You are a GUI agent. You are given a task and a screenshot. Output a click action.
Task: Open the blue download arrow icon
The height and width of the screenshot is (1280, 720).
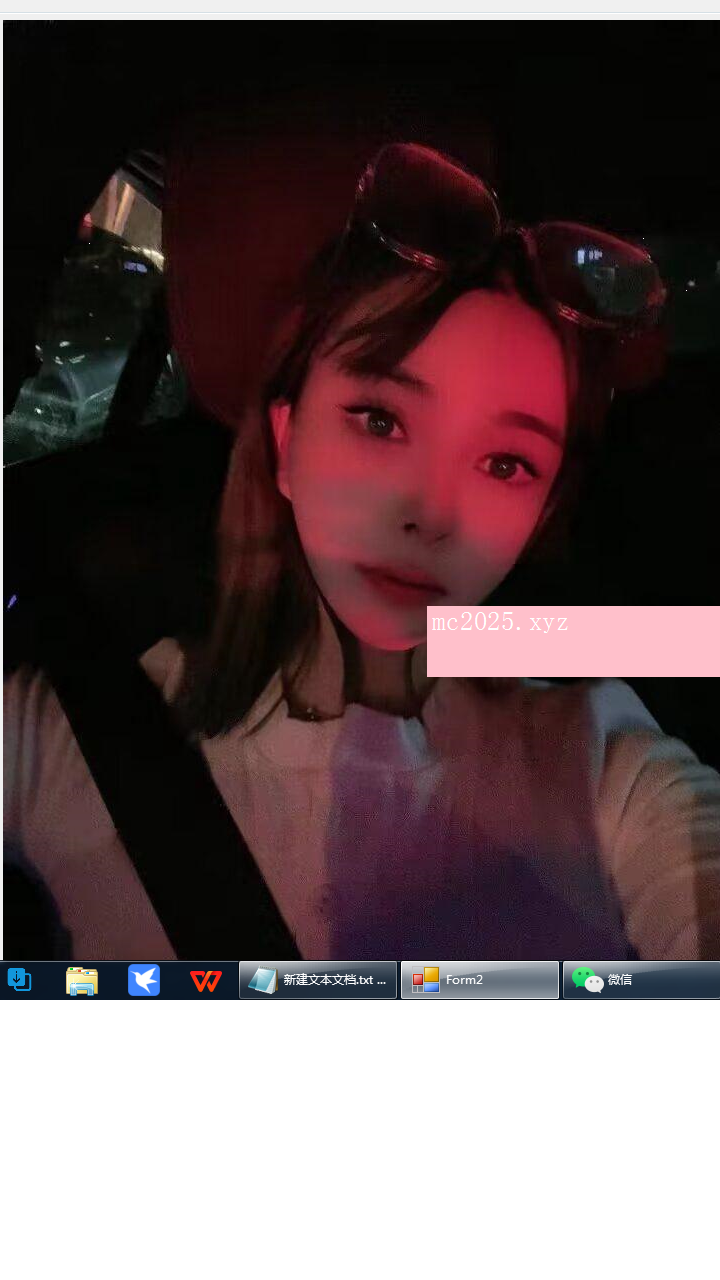[20, 981]
